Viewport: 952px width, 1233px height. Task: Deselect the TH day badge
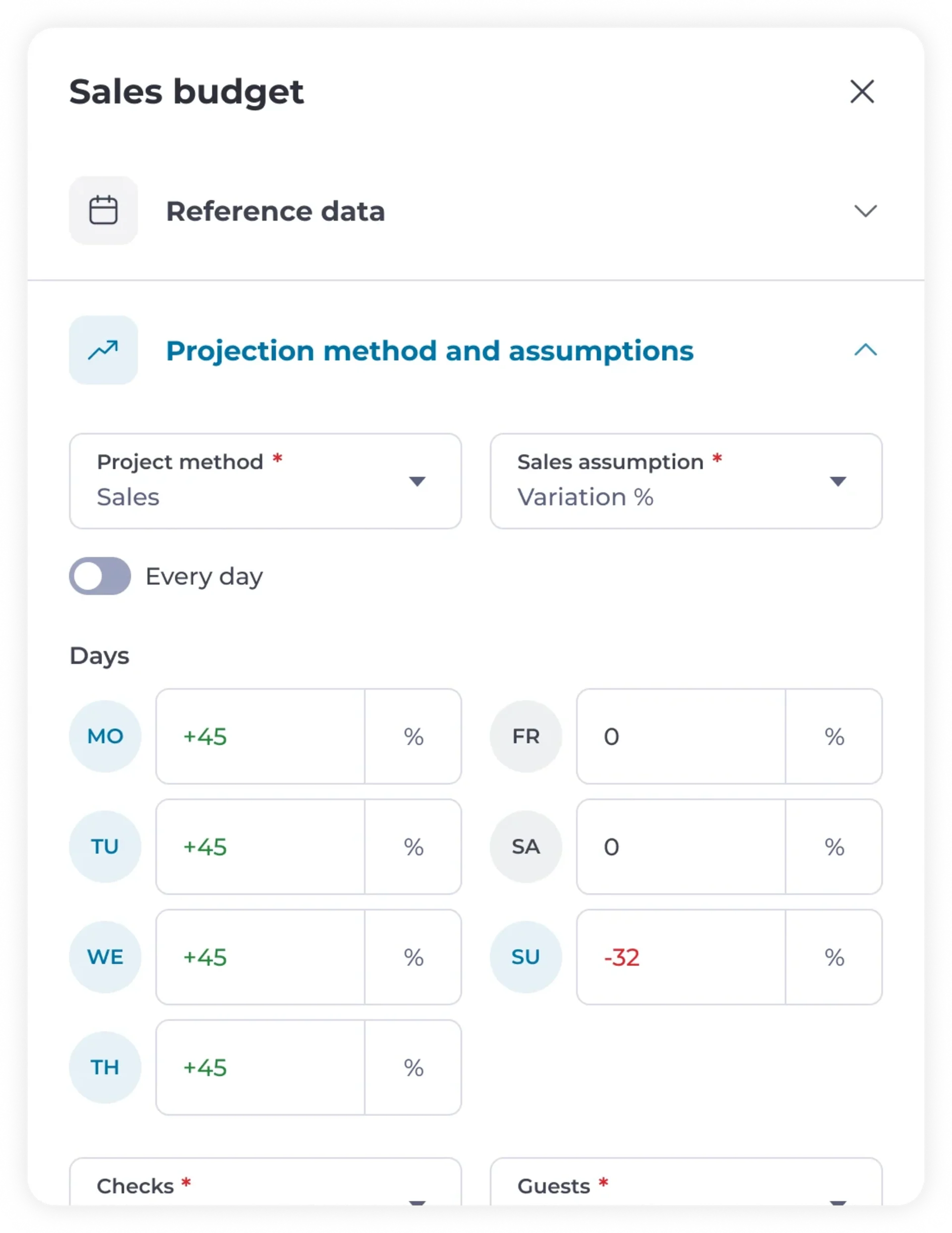click(105, 1067)
